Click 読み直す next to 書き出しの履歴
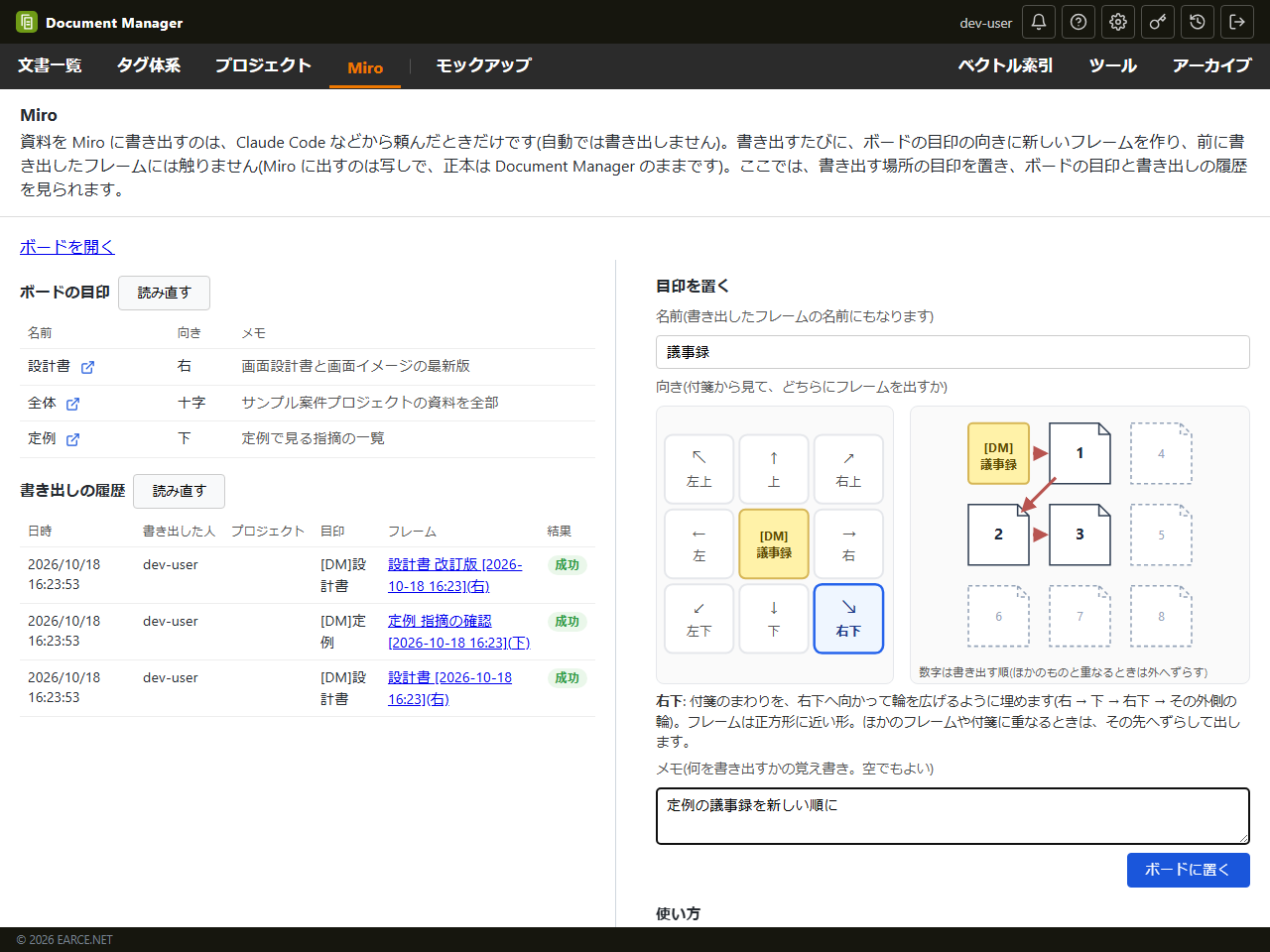 click(180, 491)
